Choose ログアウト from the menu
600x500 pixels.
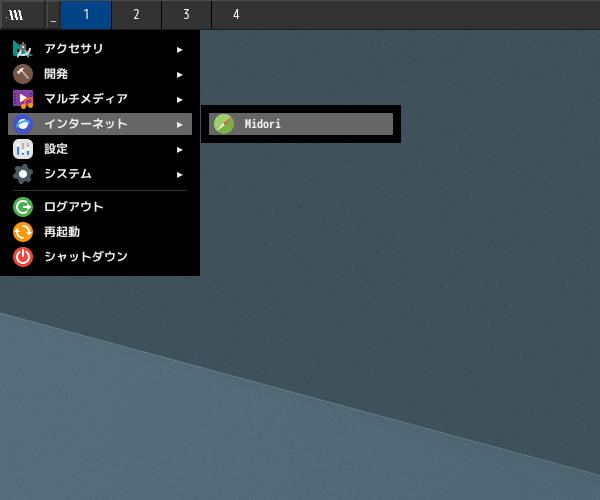coord(100,207)
